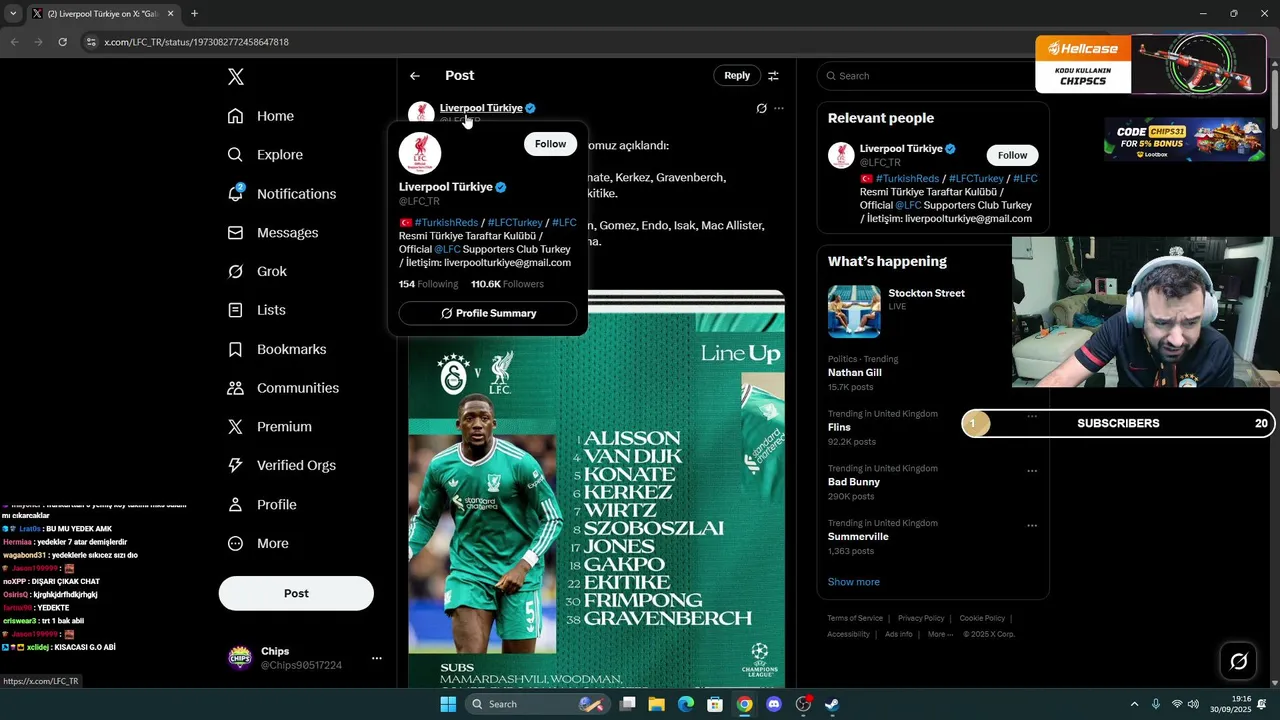Click Show more under What's happening
Image resolution: width=1280 pixels, height=720 pixels.
pos(853,582)
